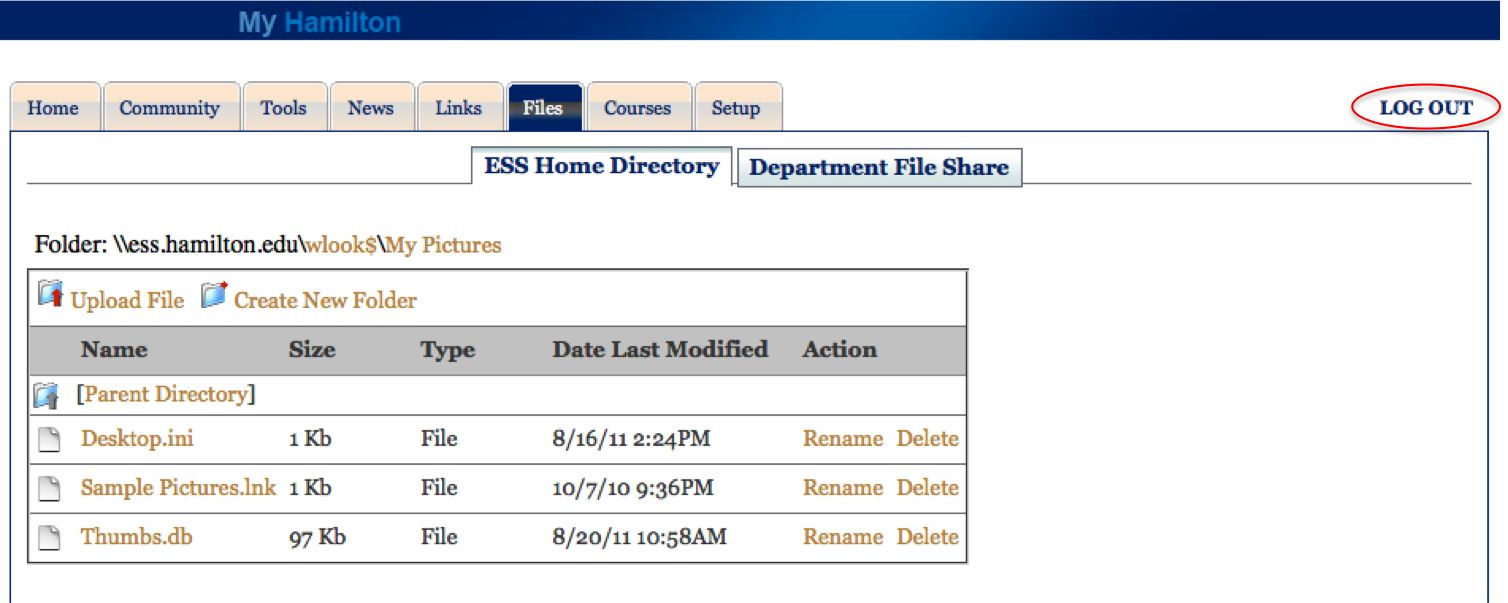Select the ESS Home Directory tab
Image resolution: width=1508 pixels, height=603 pixels.
coord(602,166)
